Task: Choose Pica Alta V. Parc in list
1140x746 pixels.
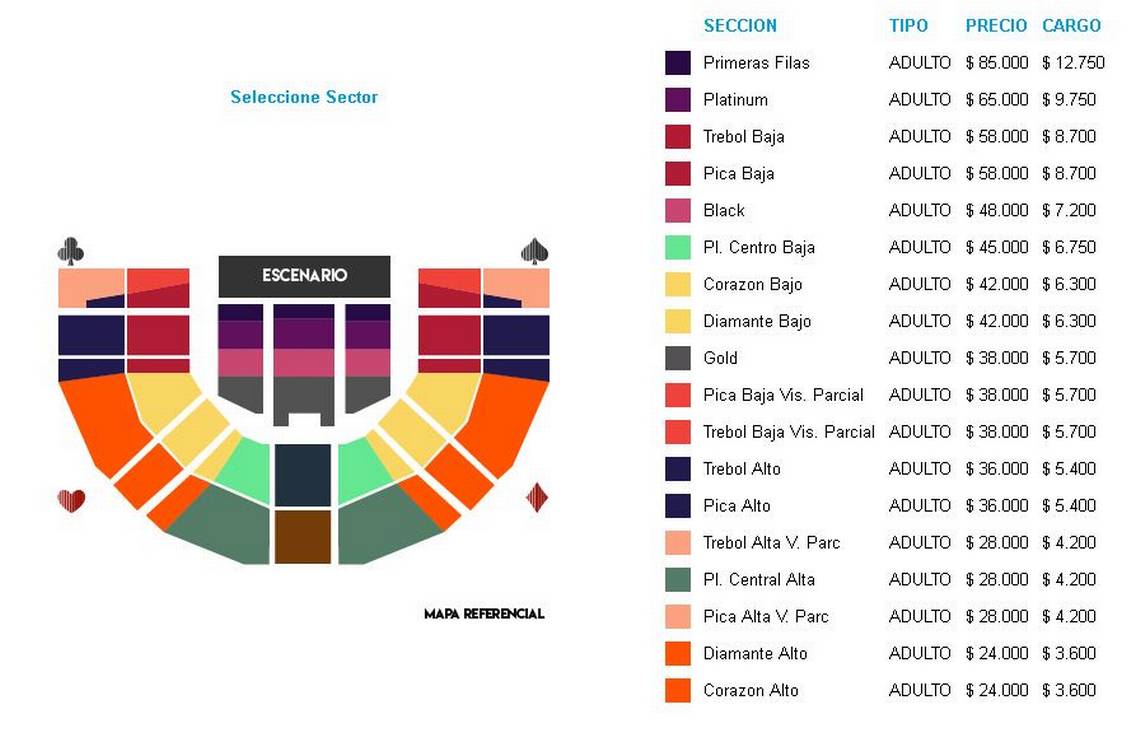Action: coord(766,617)
